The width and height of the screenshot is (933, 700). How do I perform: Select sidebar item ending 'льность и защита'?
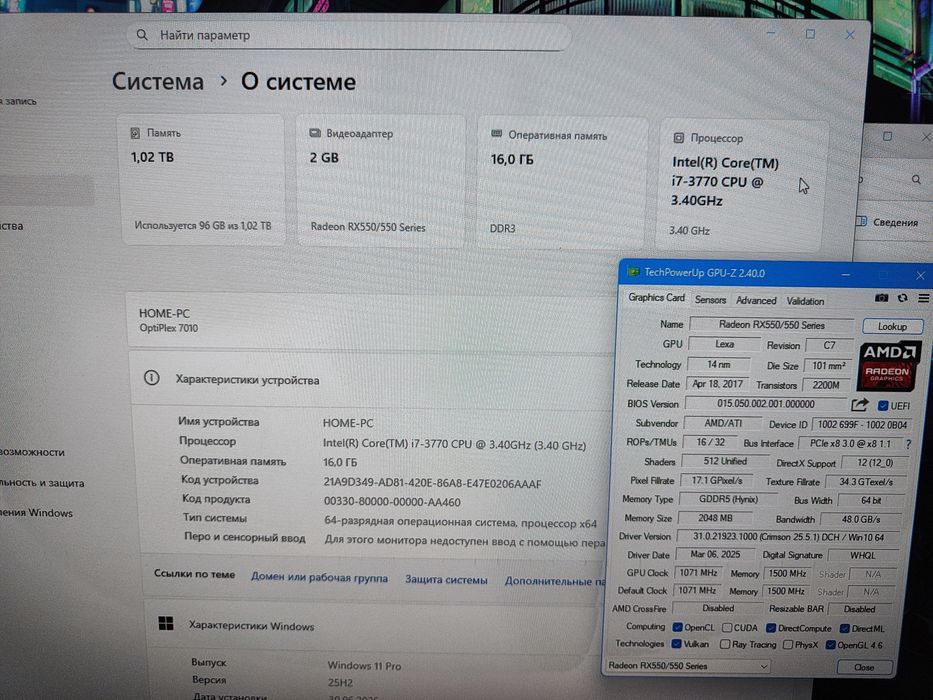pos(42,483)
